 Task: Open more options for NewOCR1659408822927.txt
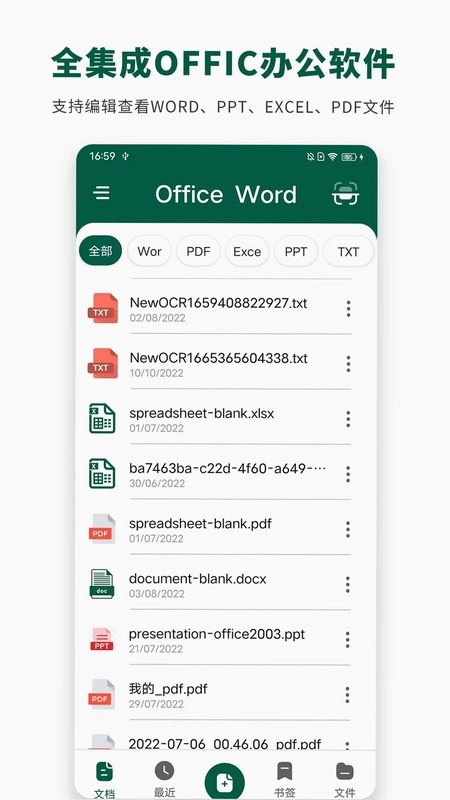pos(348,309)
